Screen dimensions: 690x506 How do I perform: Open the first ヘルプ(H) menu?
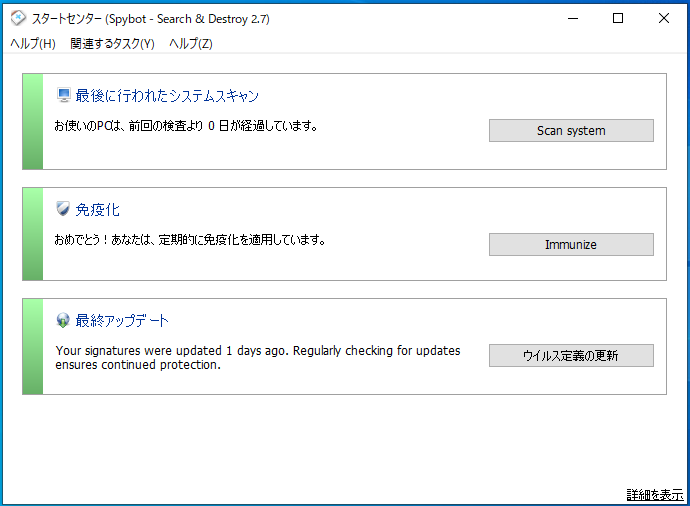[x=33, y=44]
